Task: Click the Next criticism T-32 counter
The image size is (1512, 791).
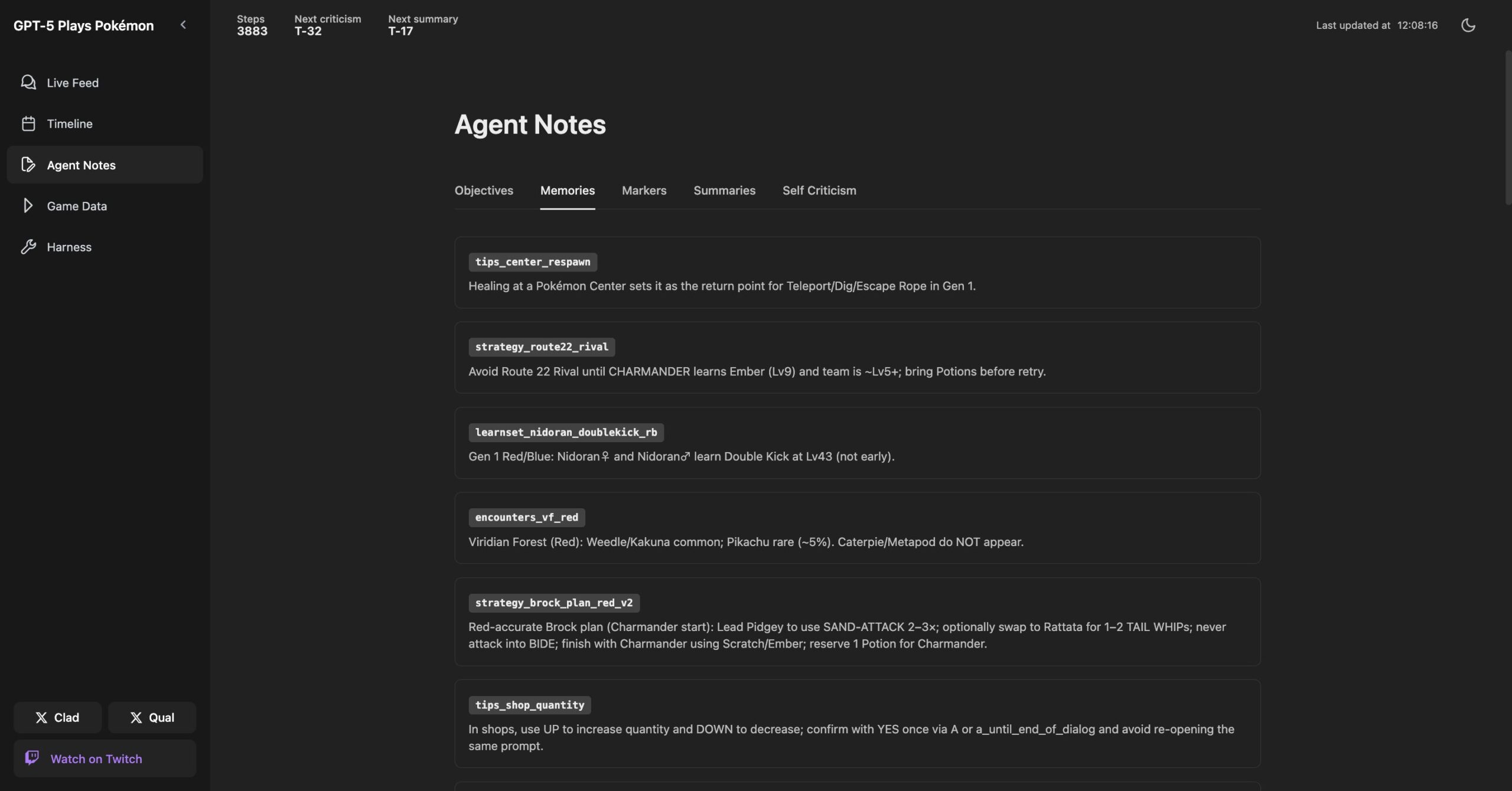Action: point(327,25)
